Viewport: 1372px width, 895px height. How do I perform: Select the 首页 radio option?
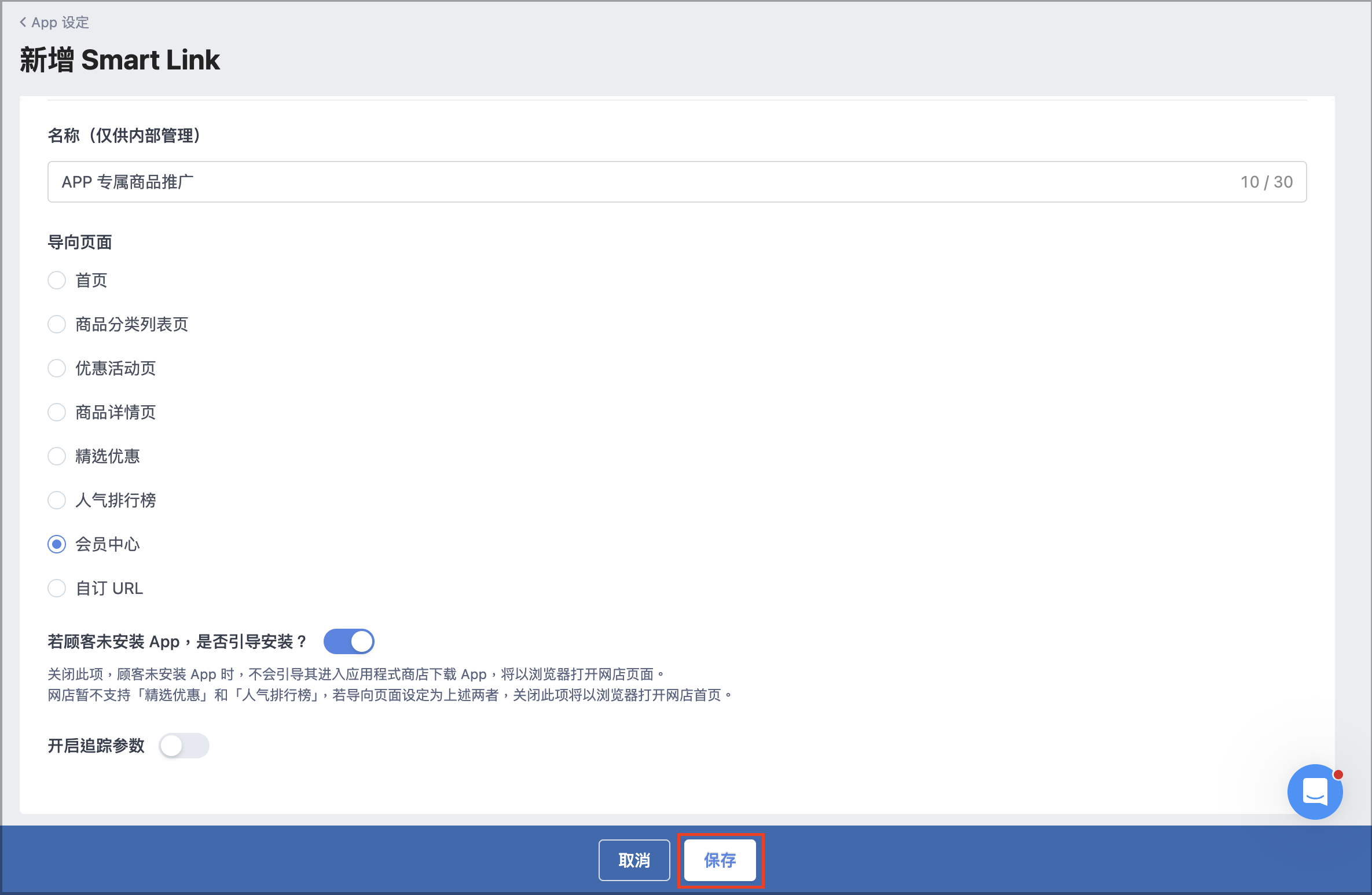tap(57, 281)
